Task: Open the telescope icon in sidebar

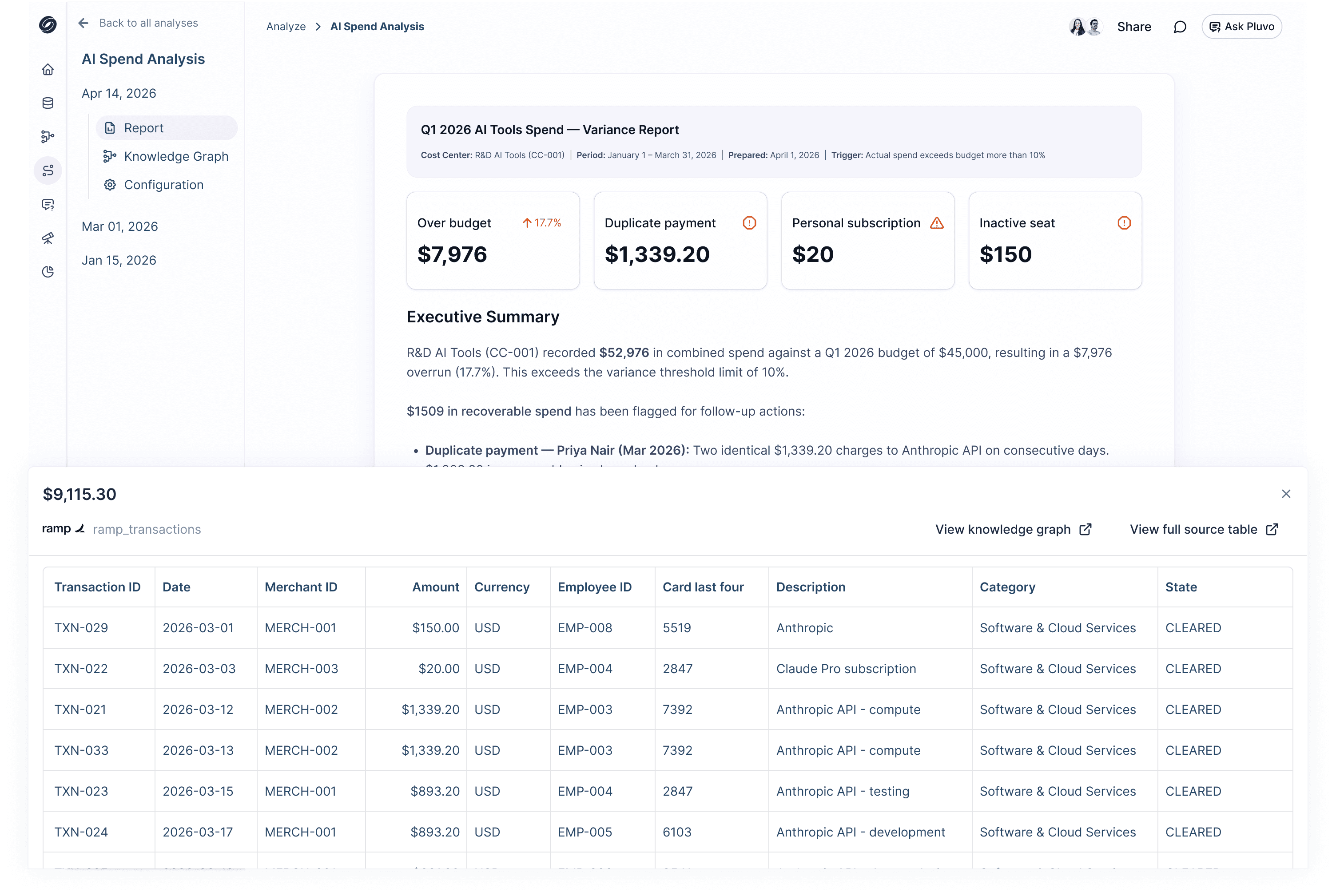Action: [x=48, y=238]
